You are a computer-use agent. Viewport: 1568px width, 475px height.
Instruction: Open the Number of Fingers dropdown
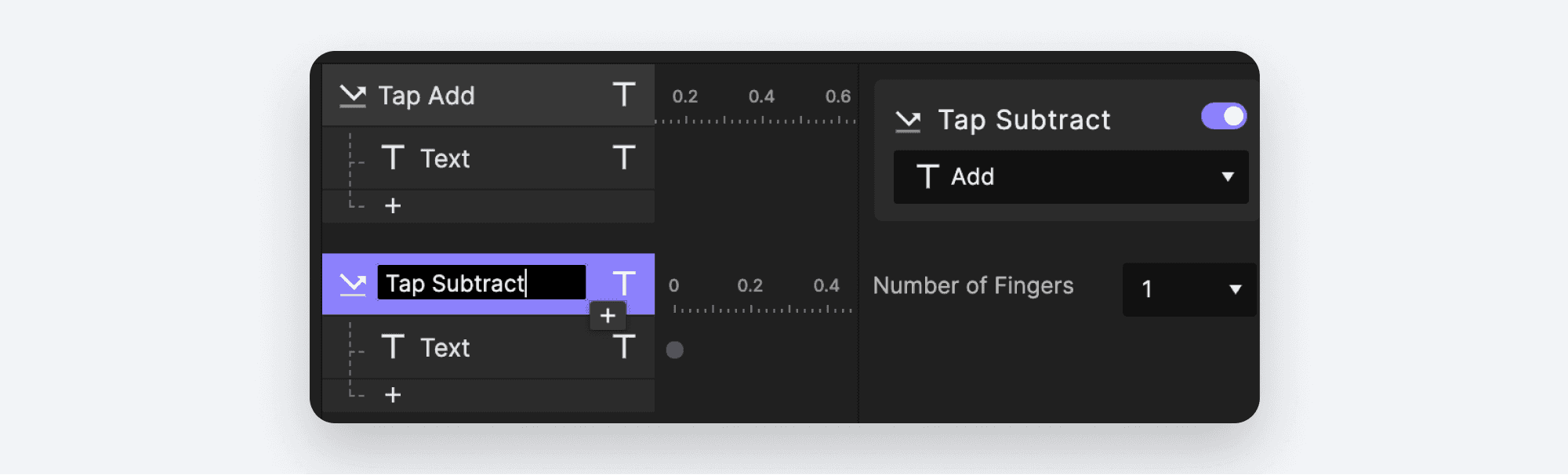tap(1189, 289)
